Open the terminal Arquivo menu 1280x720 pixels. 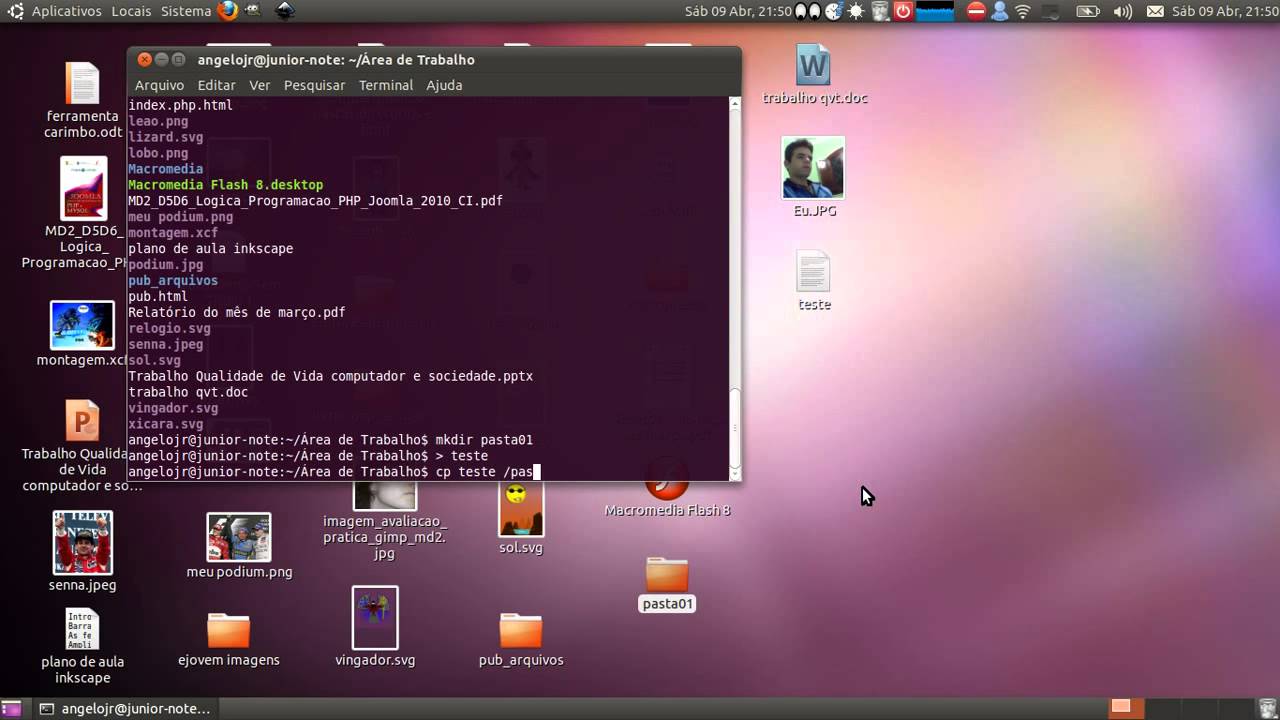(x=160, y=85)
